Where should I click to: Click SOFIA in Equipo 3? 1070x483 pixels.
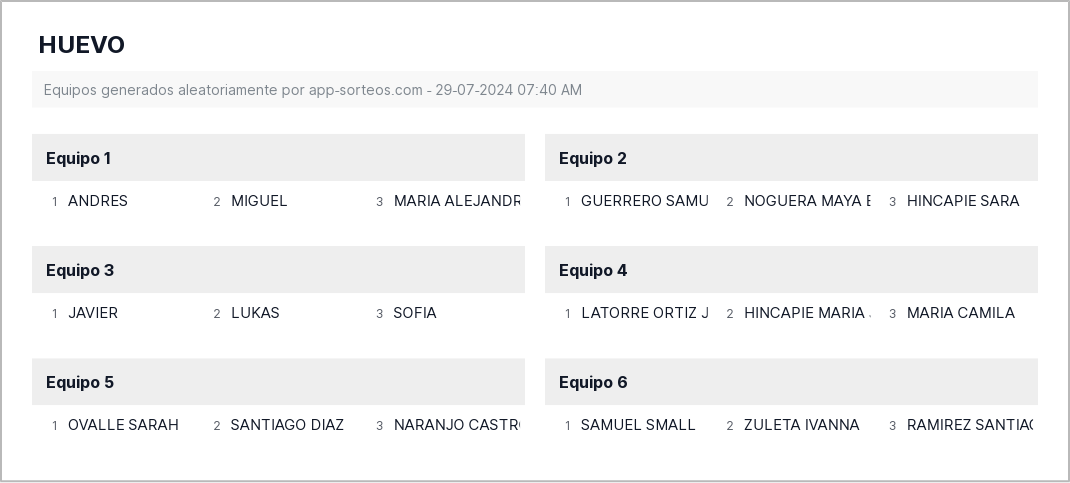tap(415, 313)
